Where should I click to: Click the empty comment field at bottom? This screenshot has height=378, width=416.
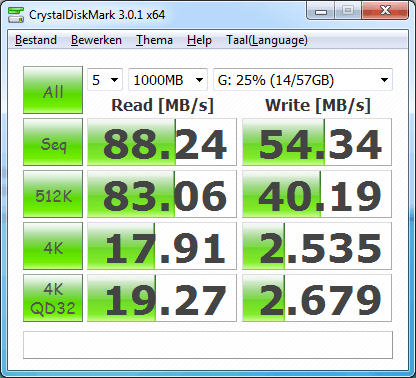coord(208,345)
